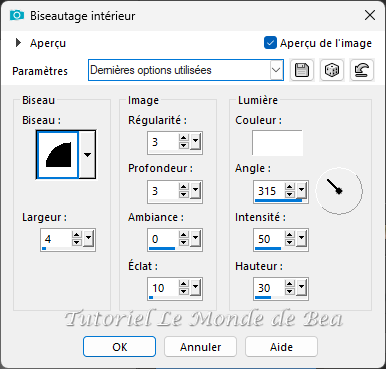Click the Régularité value field
The height and width of the screenshot is (369, 386).
(x=163, y=142)
